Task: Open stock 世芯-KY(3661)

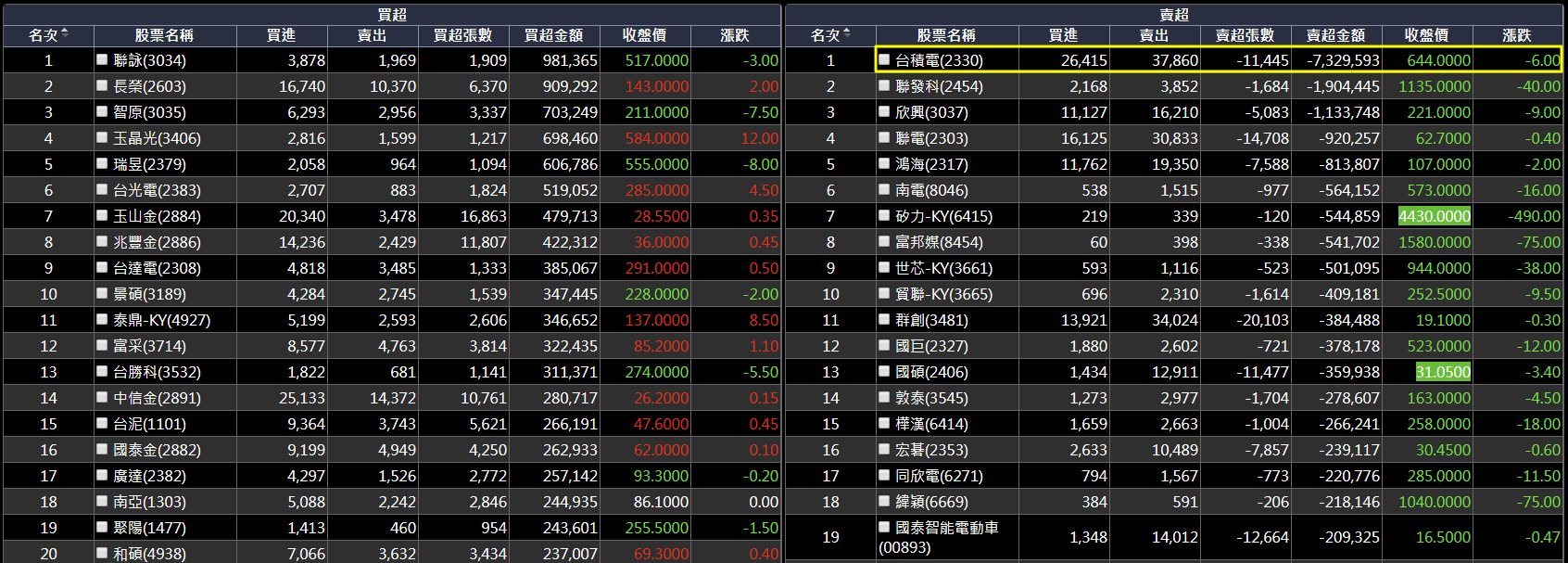Action: click(x=943, y=268)
